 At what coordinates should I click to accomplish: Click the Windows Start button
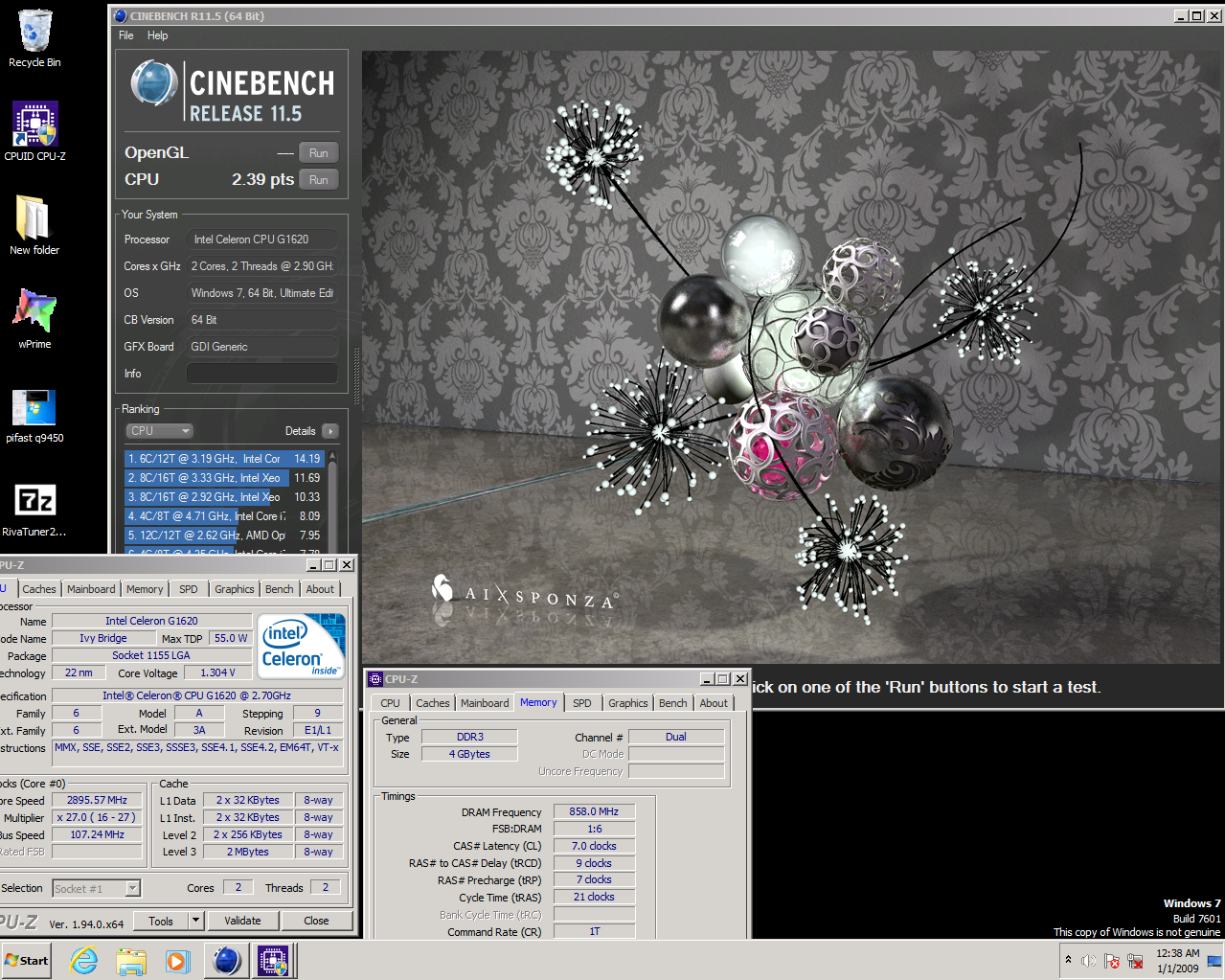click(x=26, y=961)
